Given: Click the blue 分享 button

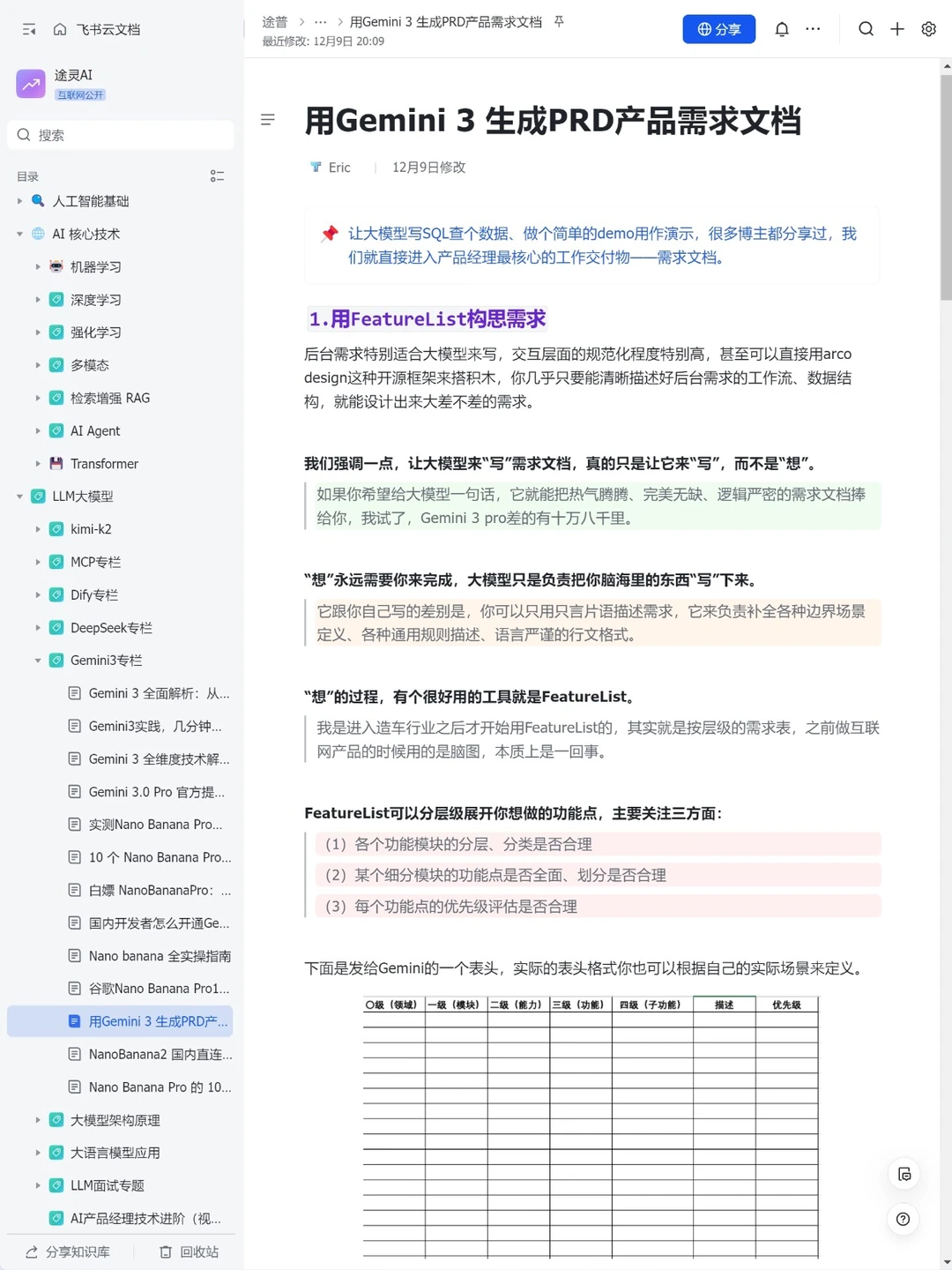Looking at the screenshot, I should [718, 29].
